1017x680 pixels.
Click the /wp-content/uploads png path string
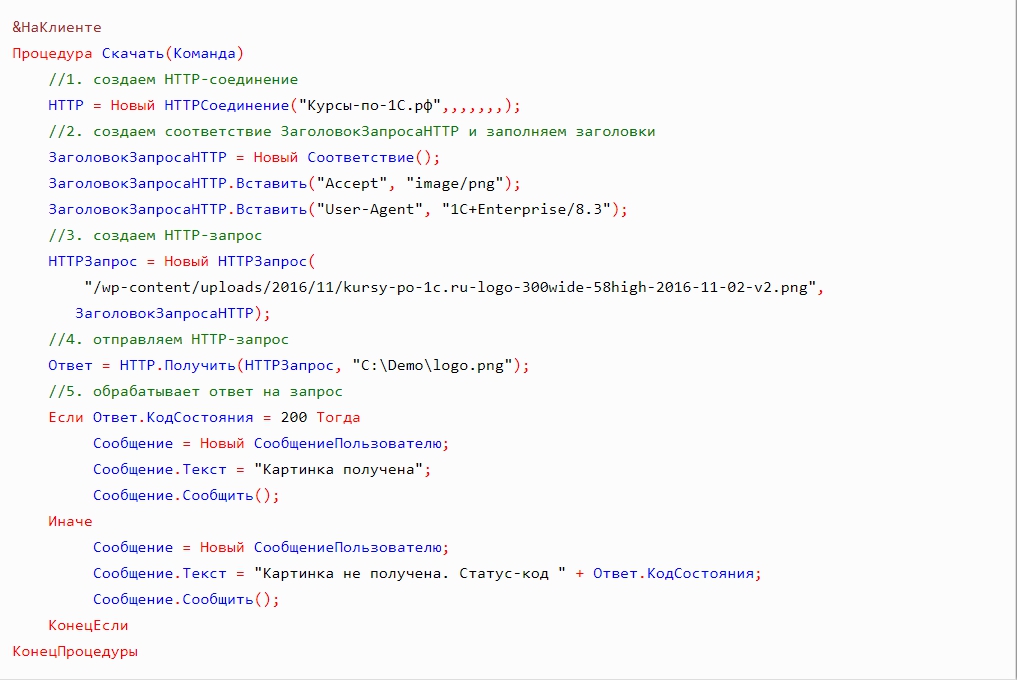[450, 287]
